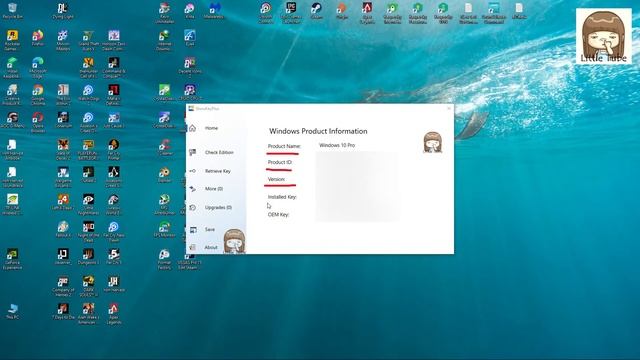The image size is (640, 360).
Task: Open the Rockstar Games launcher icon
Action: pos(12,40)
